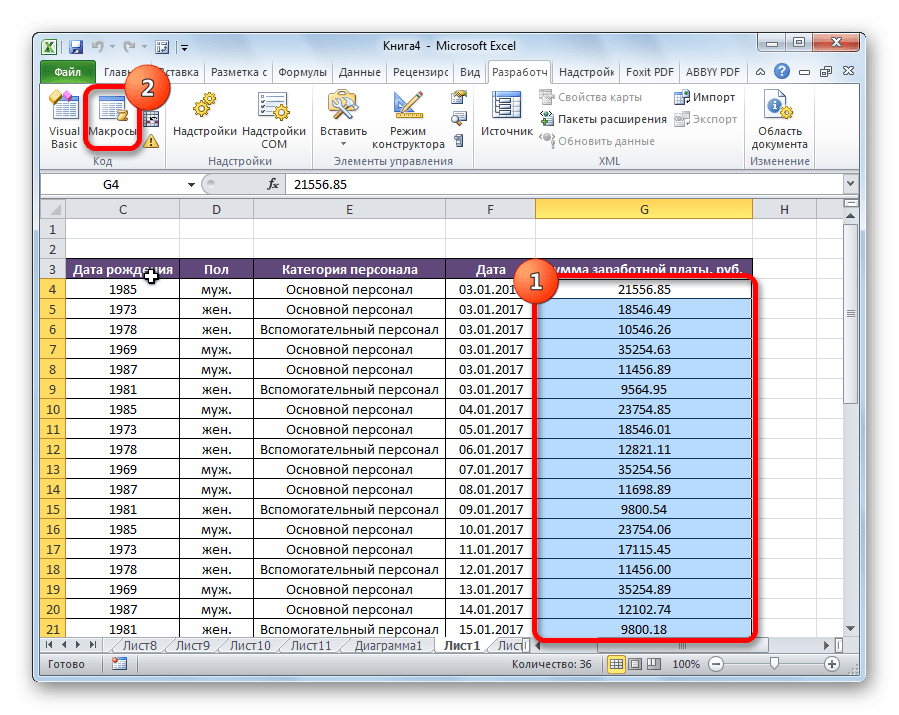This screenshot has width=899, height=715.
Task: Switch to Page Layout view
Action: pyautogui.click(x=635, y=664)
